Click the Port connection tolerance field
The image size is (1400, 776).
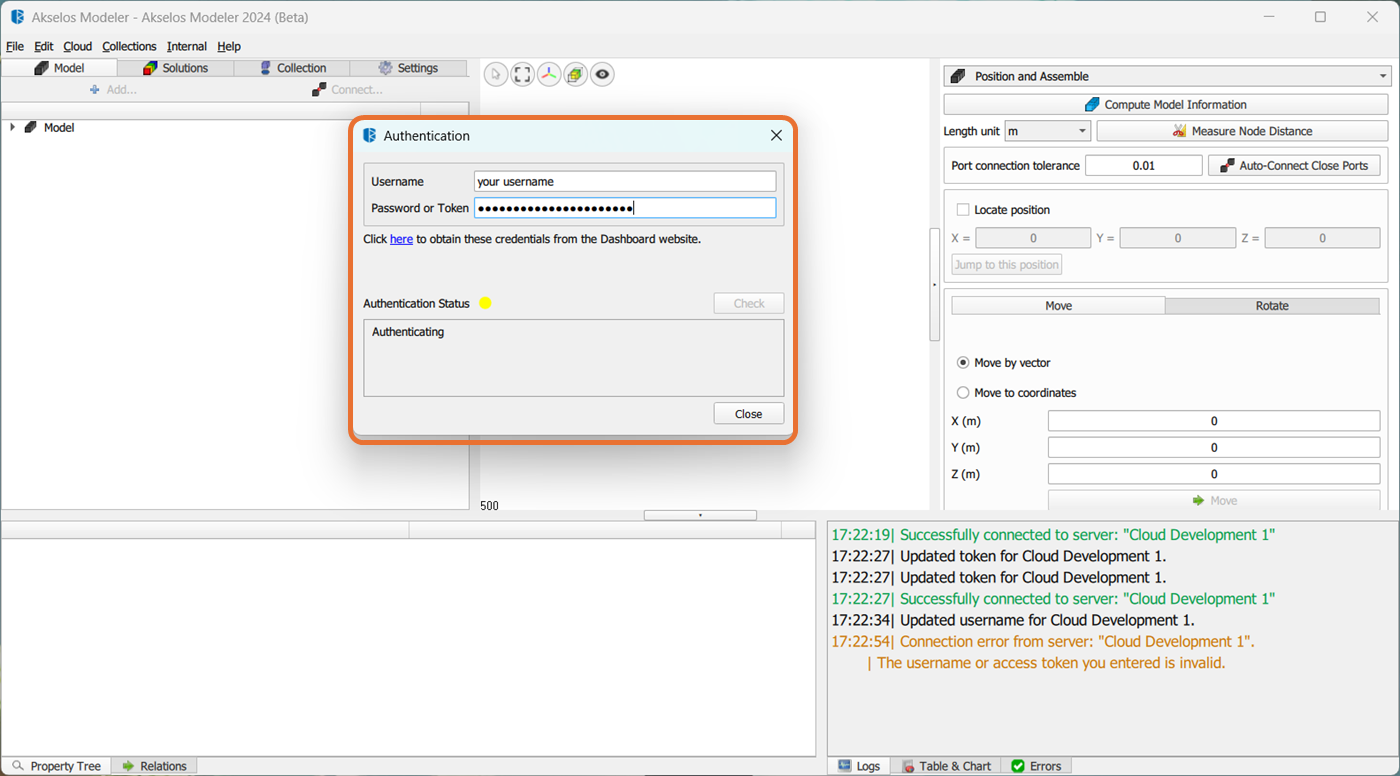pyautogui.click(x=1144, y=165)
